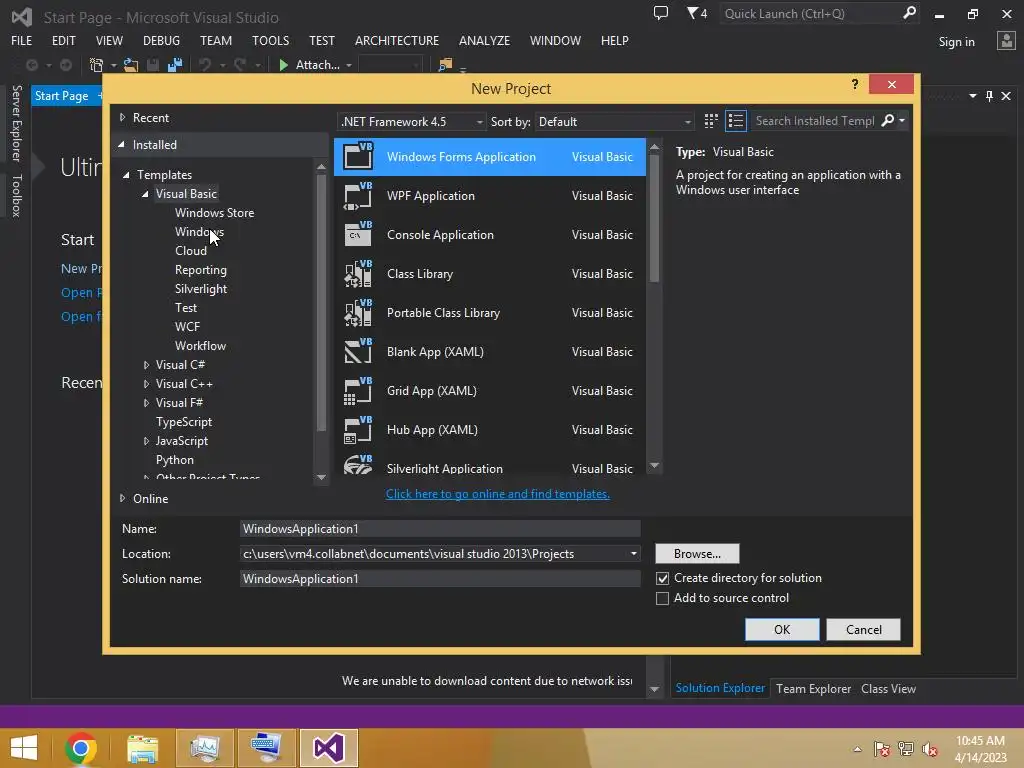Choose the WPF Application template icon

point(358,196)
